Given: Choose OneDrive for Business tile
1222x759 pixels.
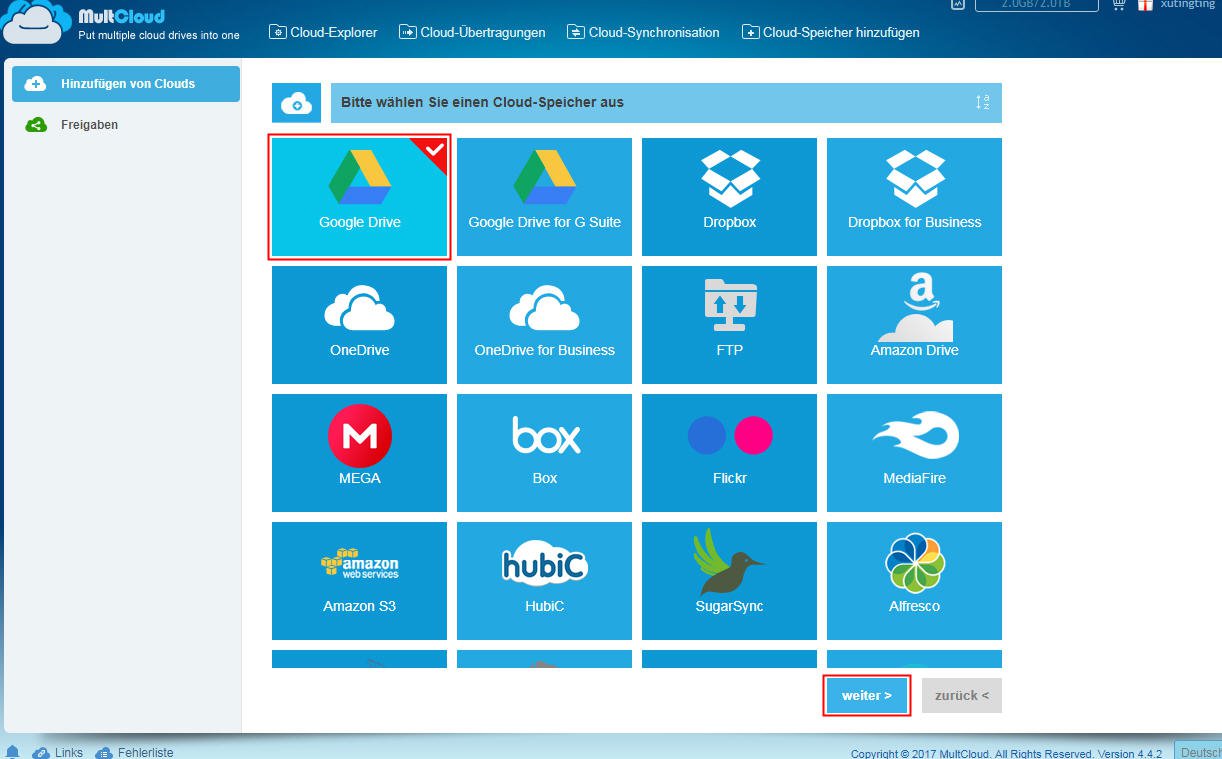Looking at the screenshot, I should [544, 325].
